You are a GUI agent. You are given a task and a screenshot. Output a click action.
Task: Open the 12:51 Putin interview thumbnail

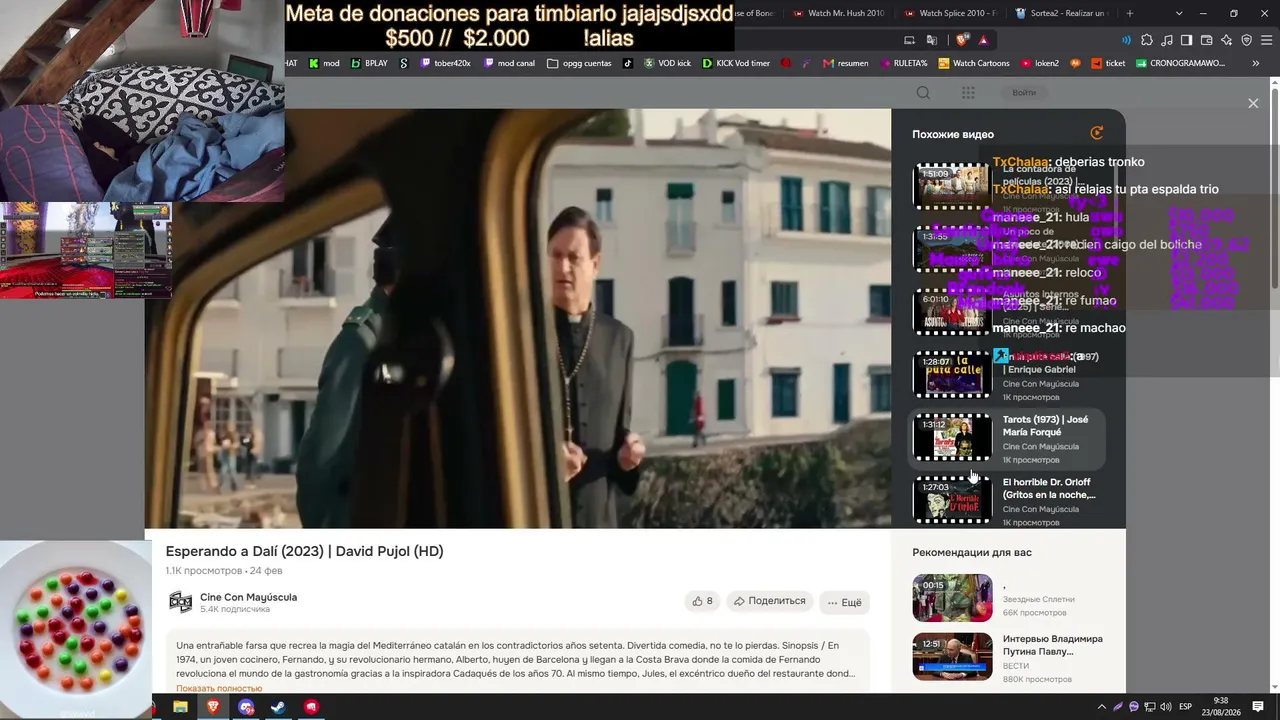tap(952, 658)
